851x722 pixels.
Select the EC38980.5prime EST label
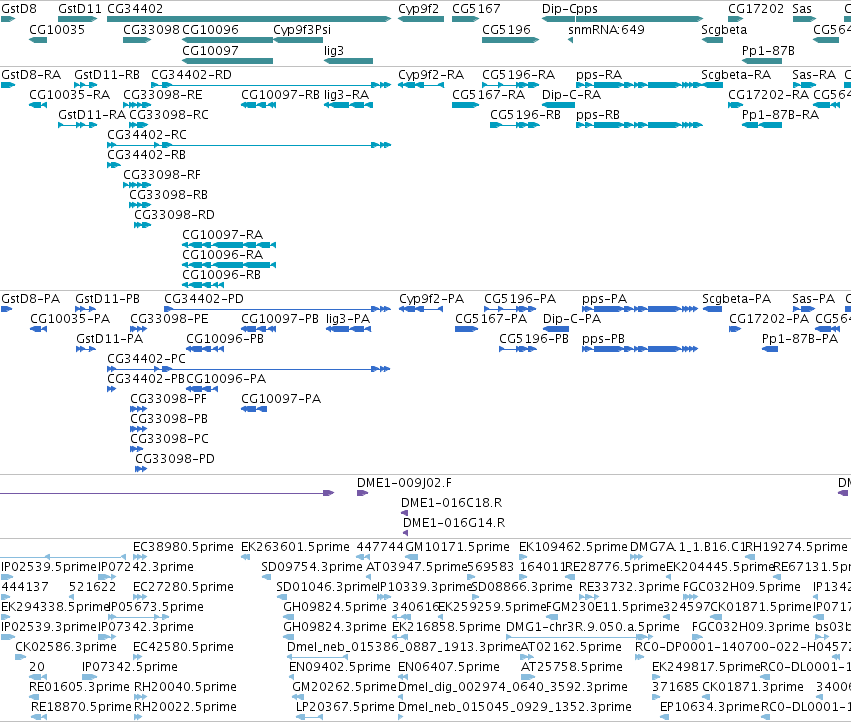(x=183, y=547)
